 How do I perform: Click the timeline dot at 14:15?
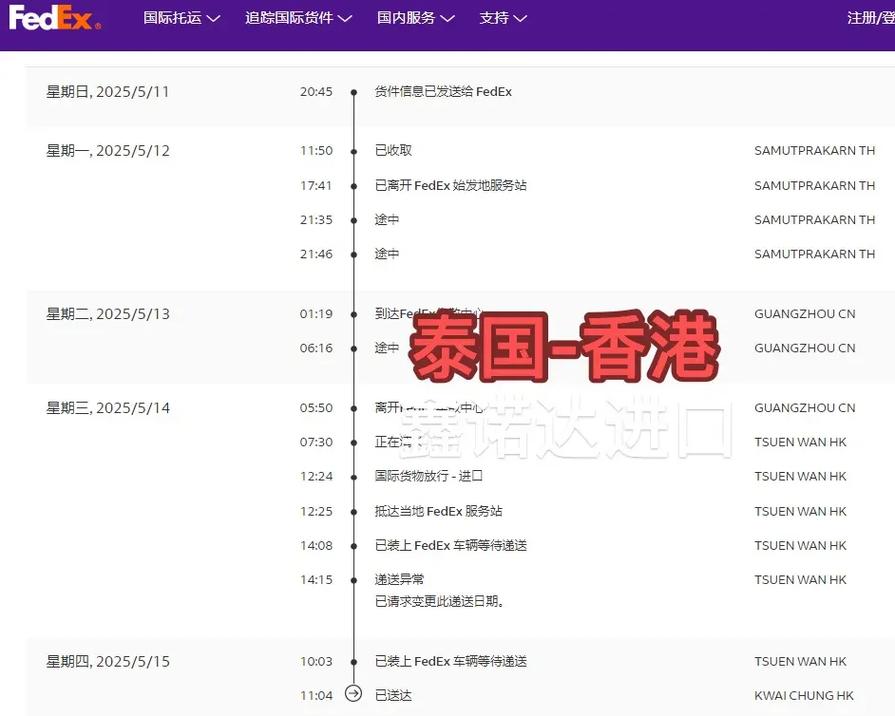coord(354,581)
